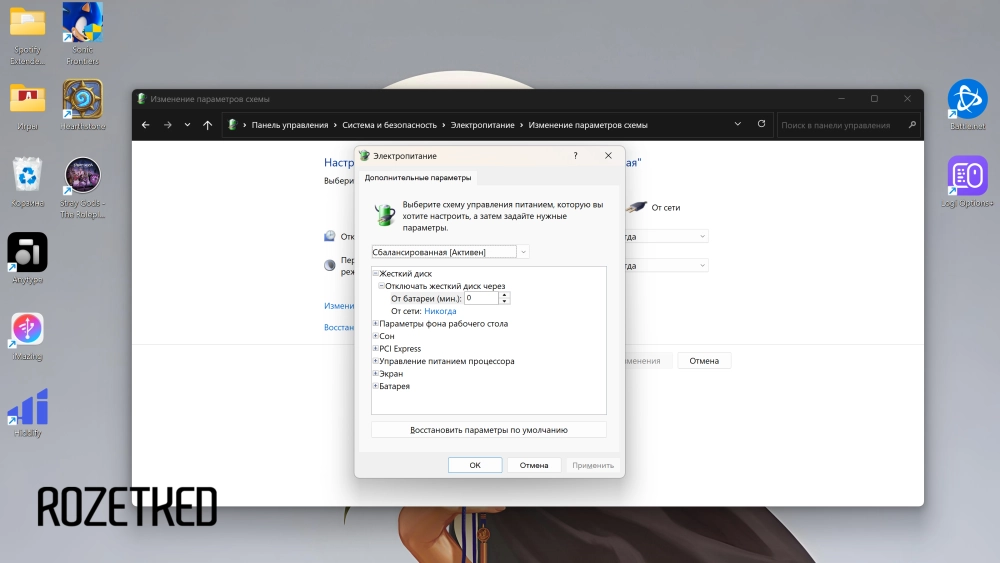Open the Hiddify desktop shortcut

pyautogui.click(x=27, y=407)
